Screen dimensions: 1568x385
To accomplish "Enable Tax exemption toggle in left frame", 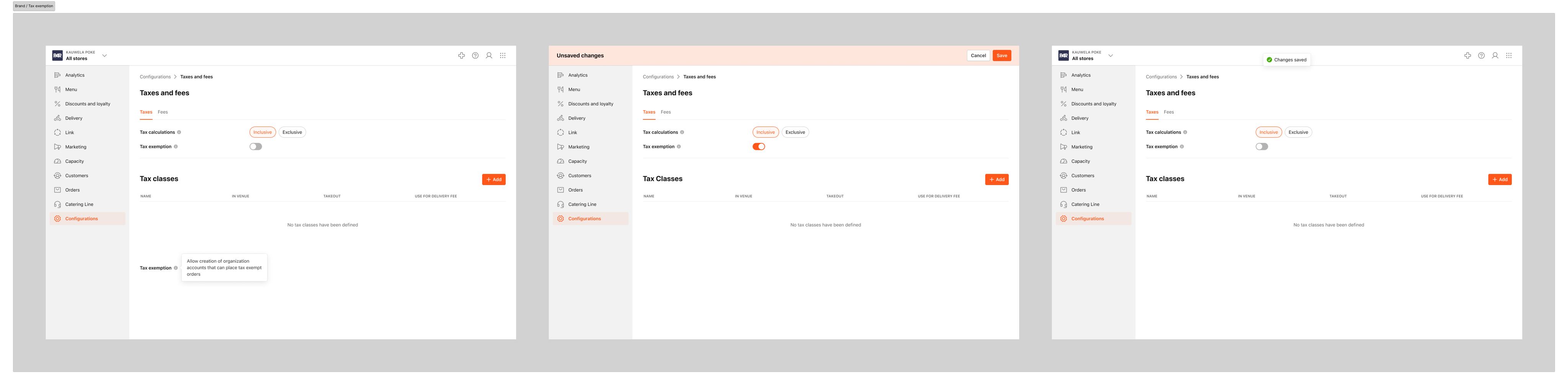I will [256, 146].
